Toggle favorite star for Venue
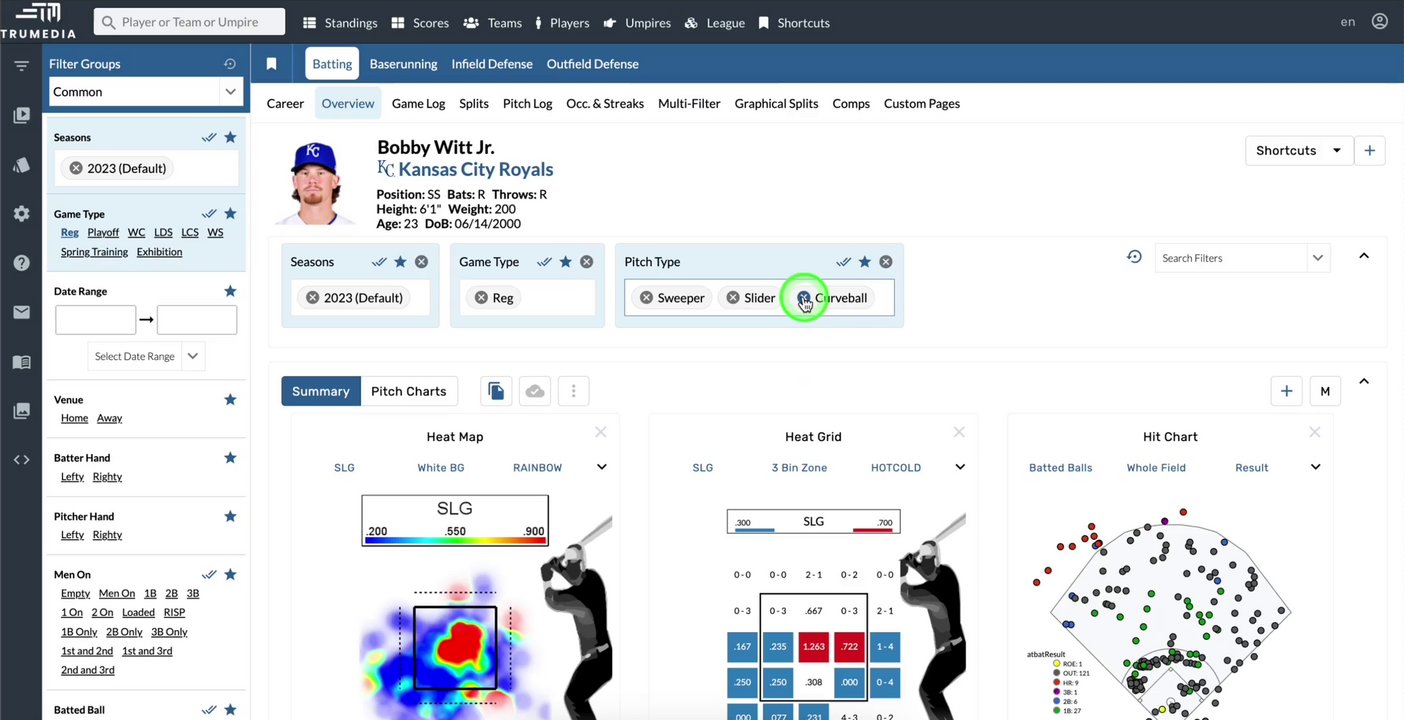The image size is (1404, 720). click(230, 400)
